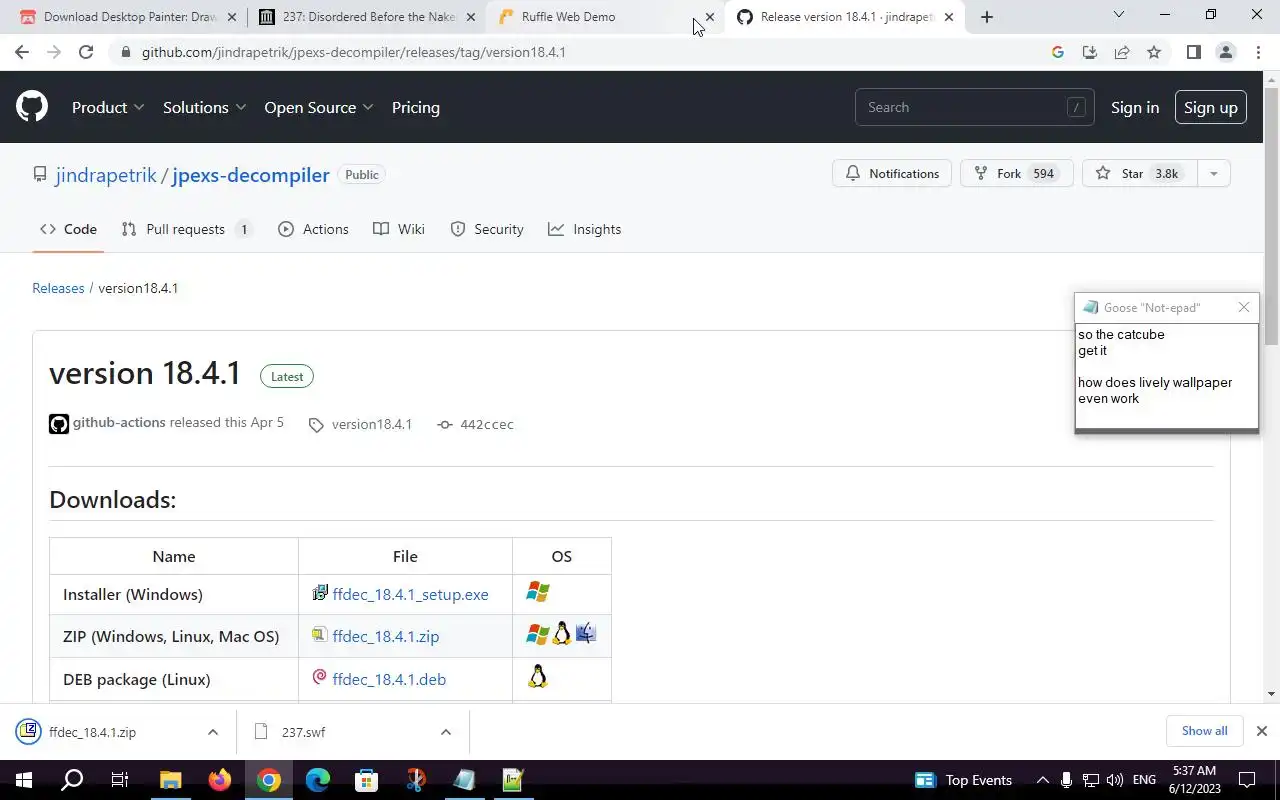Click the Latest release badge

pos(287,376)
